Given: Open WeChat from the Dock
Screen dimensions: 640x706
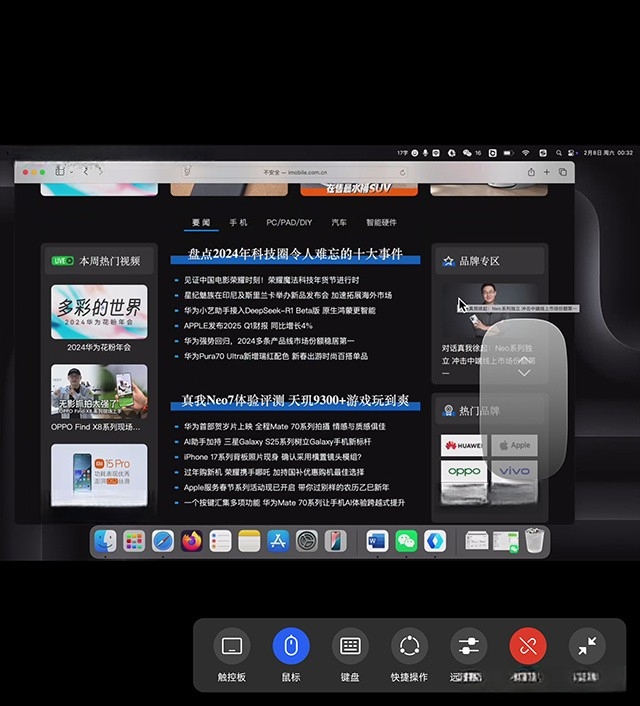Looking at the screenshot, I should point(406,541).
